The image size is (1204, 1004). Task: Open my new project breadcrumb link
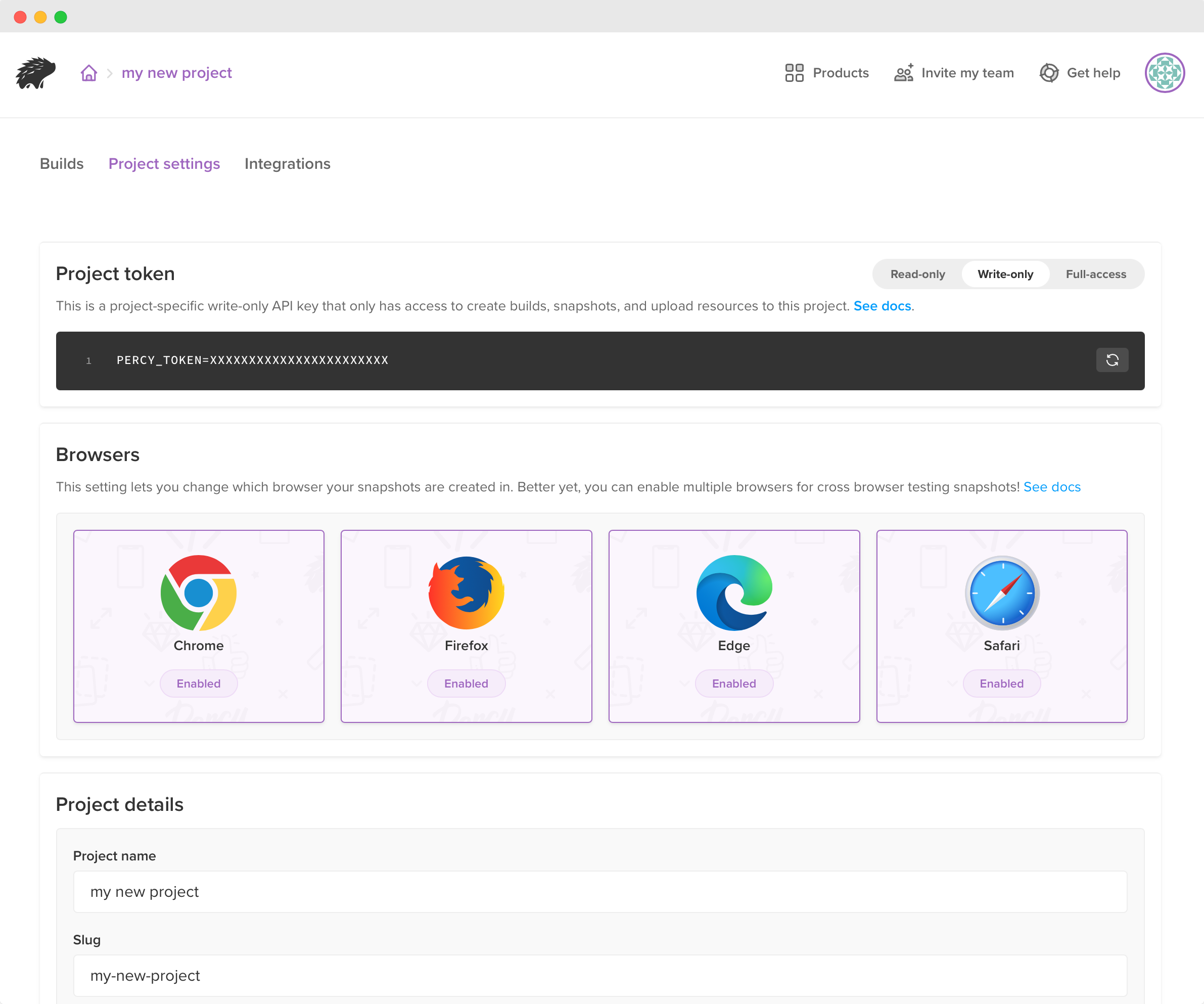[176, 73]
